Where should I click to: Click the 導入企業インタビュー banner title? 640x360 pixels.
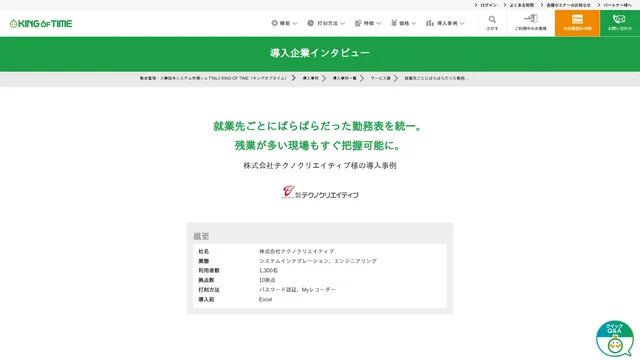[x=320, y=53]
